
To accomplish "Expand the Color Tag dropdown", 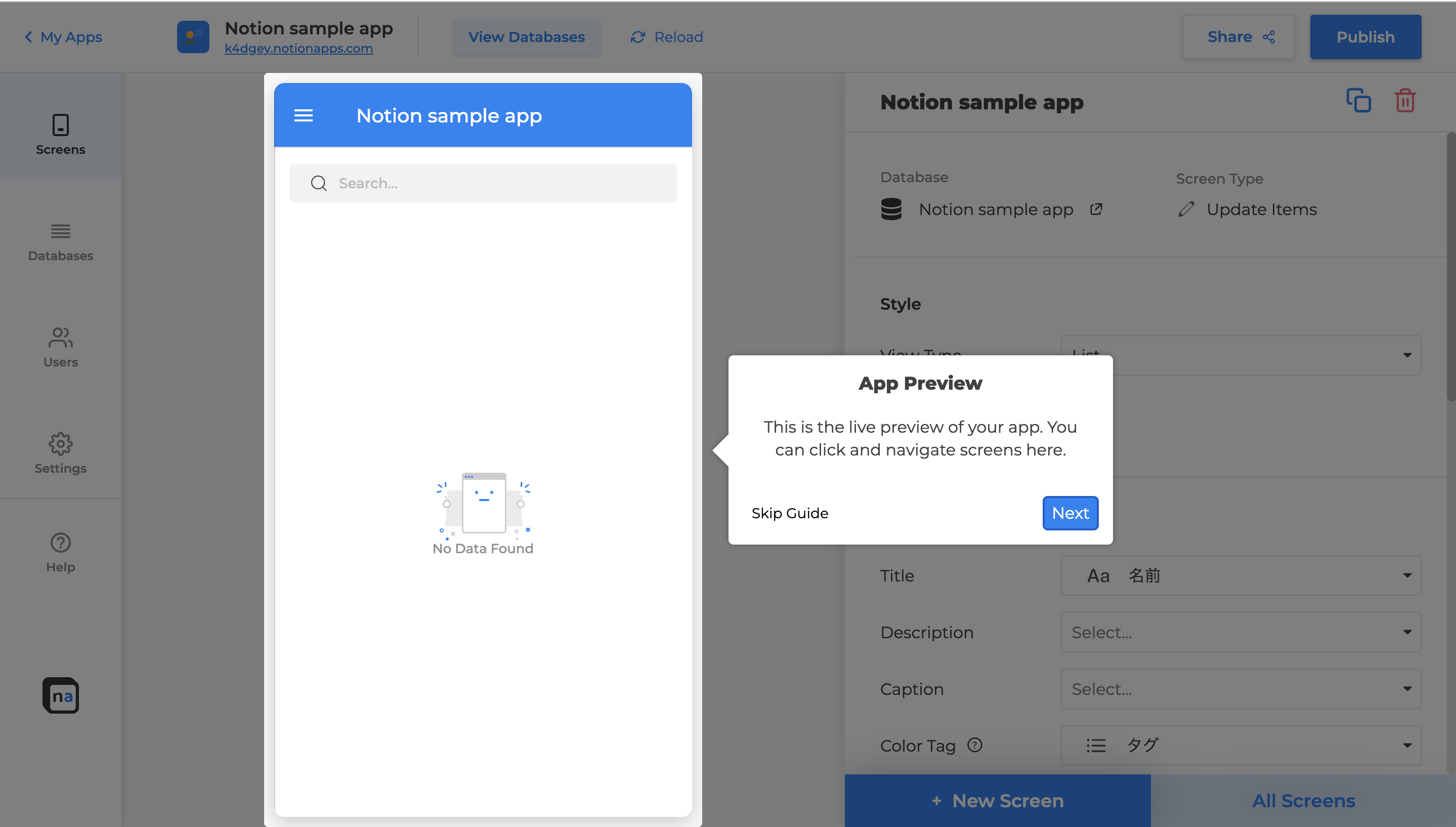I will click(x=1240, y=745).
